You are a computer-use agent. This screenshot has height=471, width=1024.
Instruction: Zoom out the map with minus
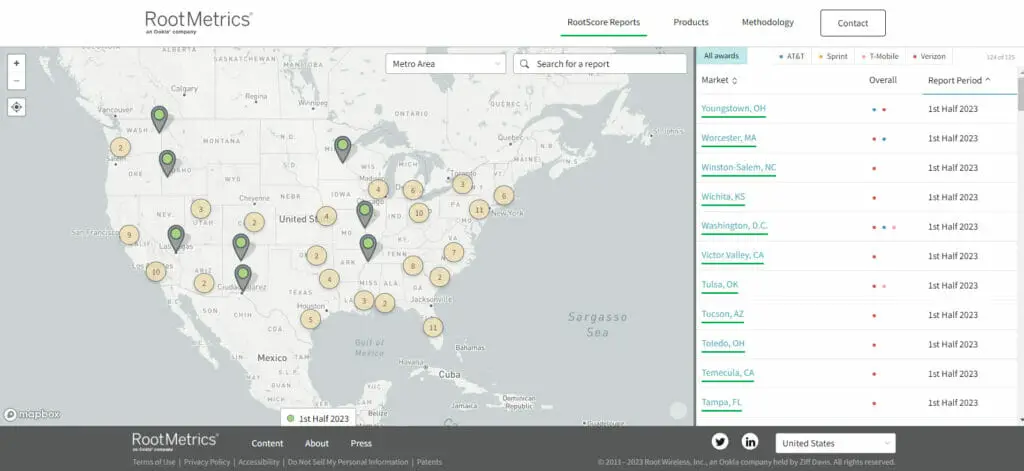tap(16, 81)
